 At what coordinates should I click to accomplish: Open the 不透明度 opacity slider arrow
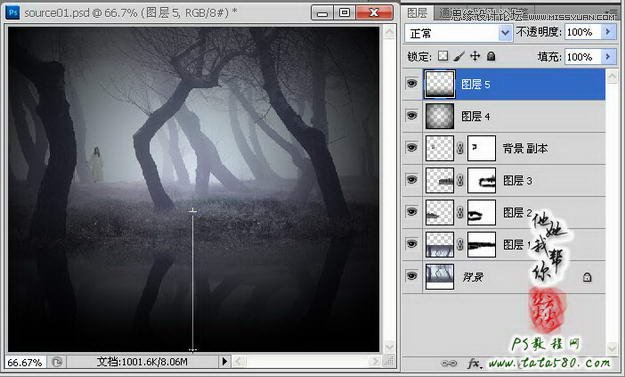[x=607, y=32]
